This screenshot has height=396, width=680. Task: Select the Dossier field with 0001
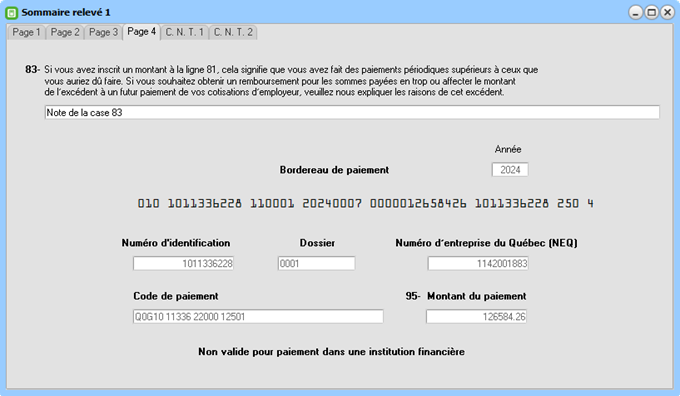point(317,263)
